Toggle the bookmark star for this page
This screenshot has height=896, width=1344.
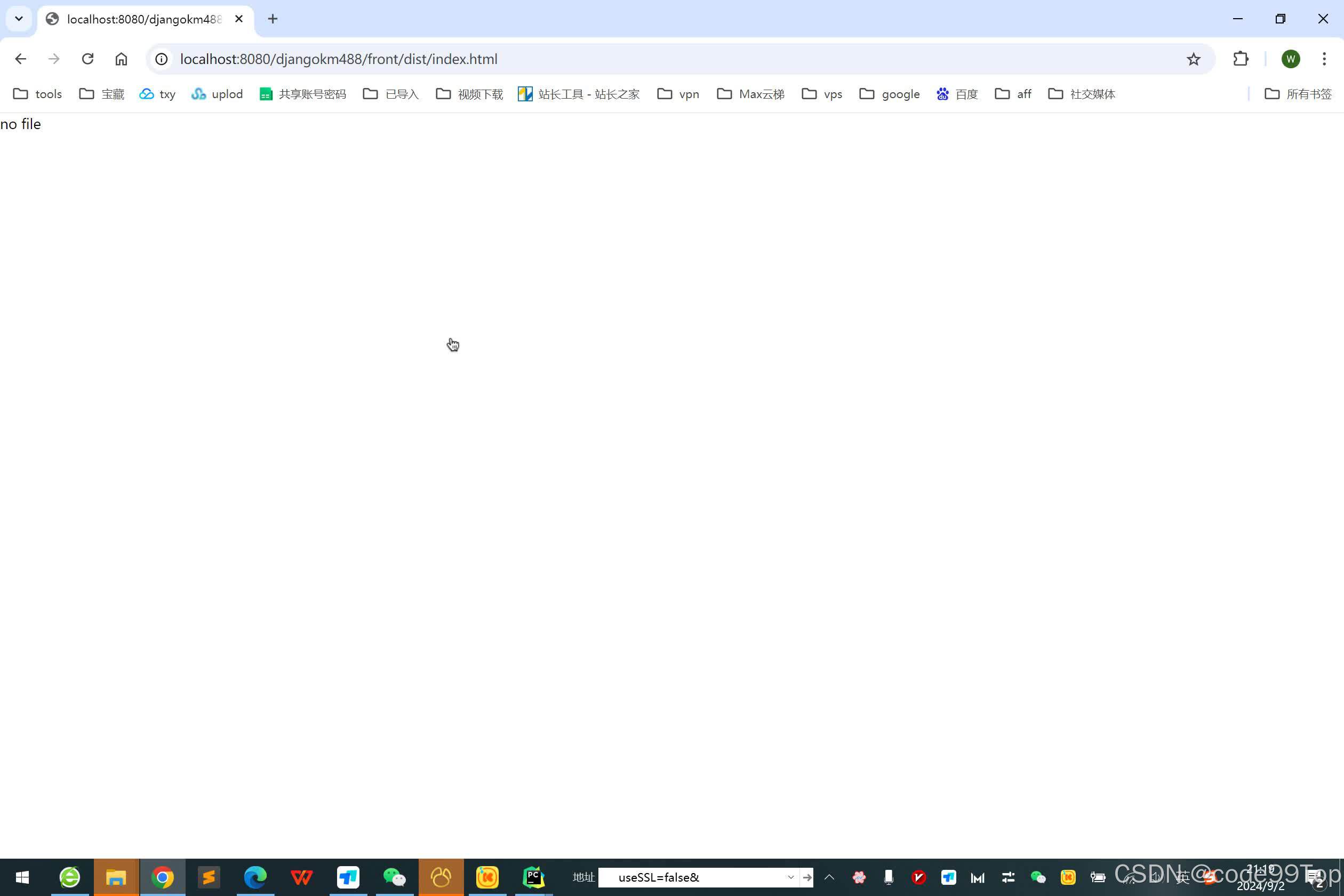click(x=1193, y=59)
